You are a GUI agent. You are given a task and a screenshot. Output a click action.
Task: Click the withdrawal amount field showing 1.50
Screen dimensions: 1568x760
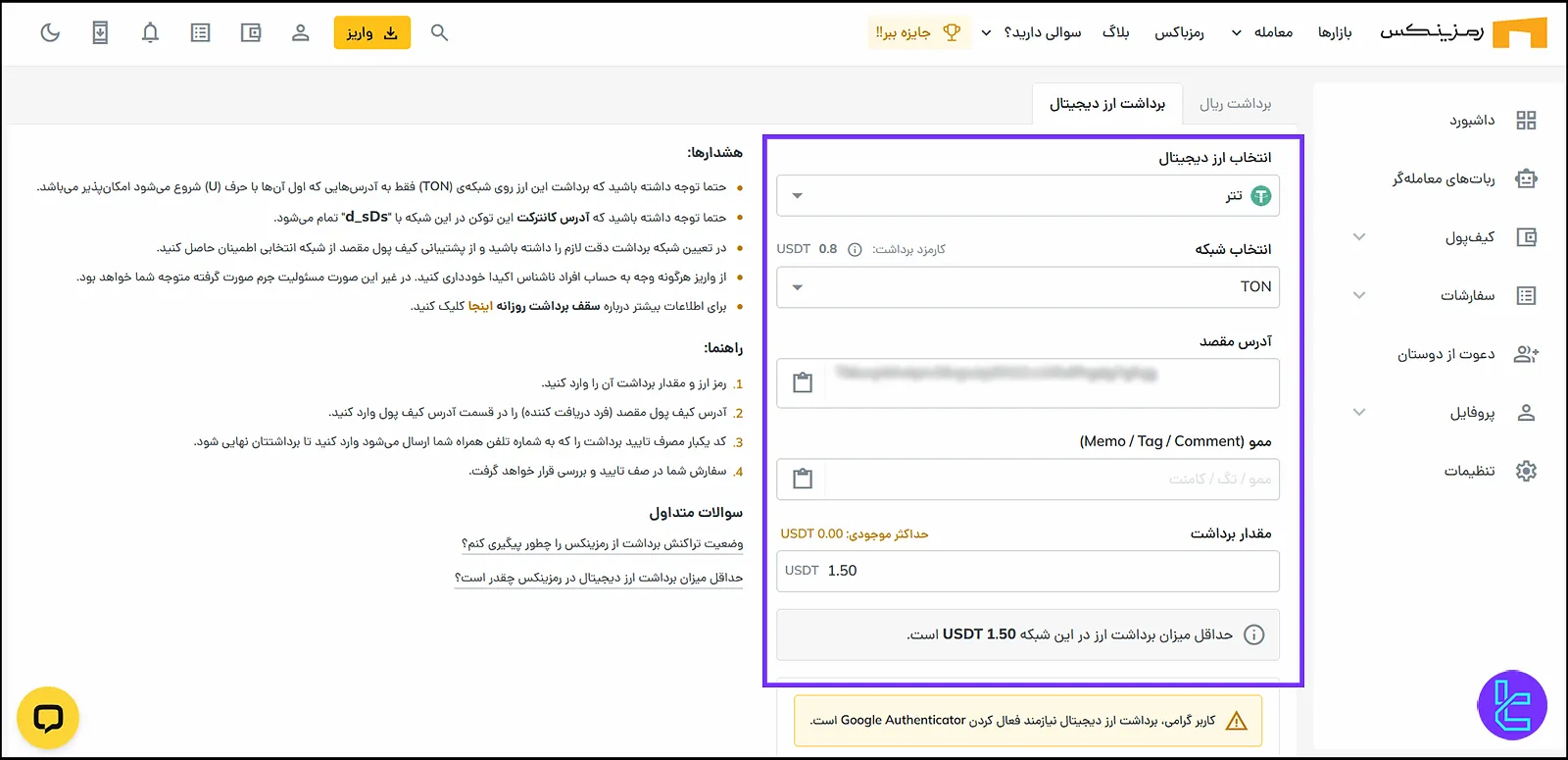(x=1028, y=571)
